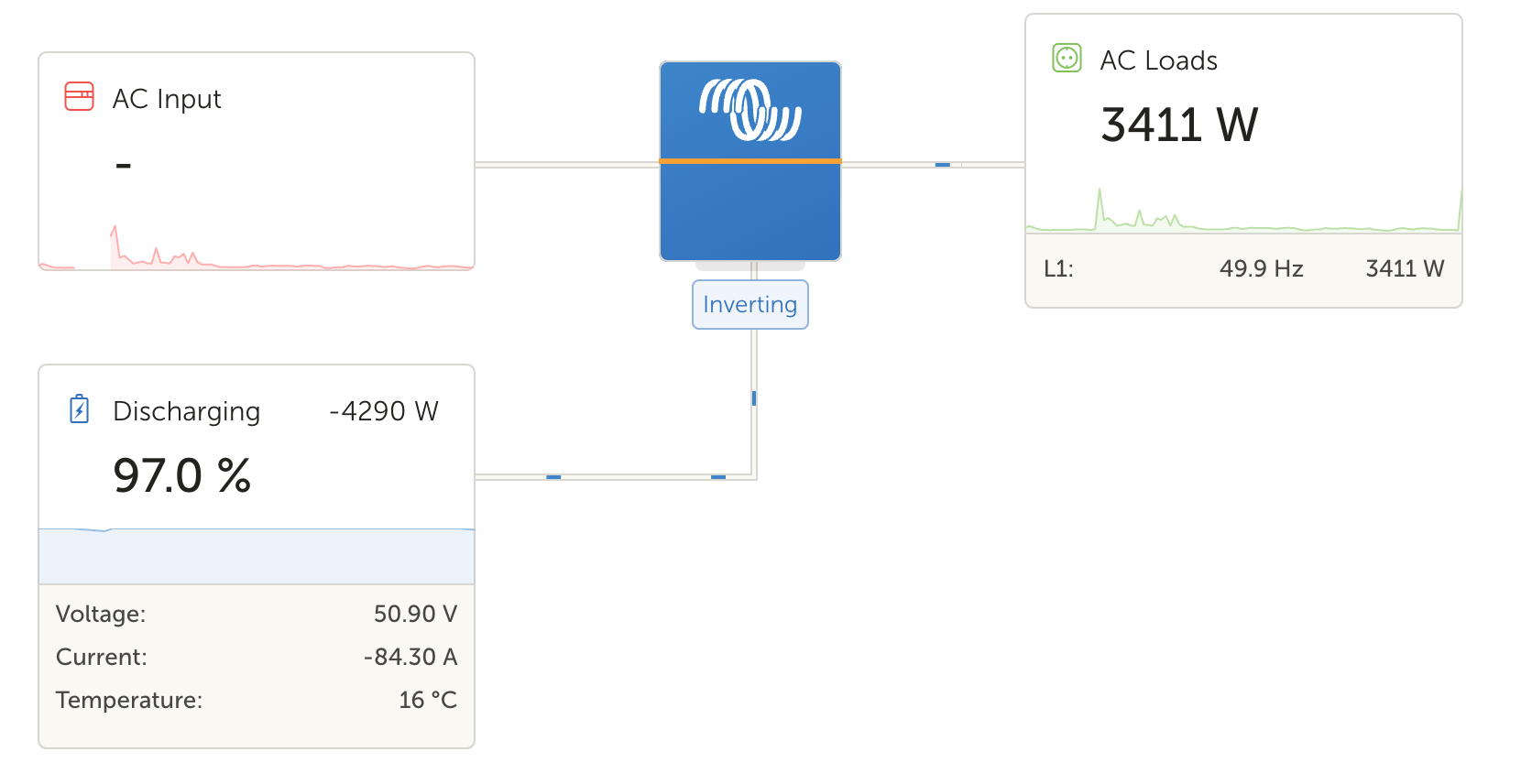
Task: Click the blue battery charging icon
Action: 80,409
